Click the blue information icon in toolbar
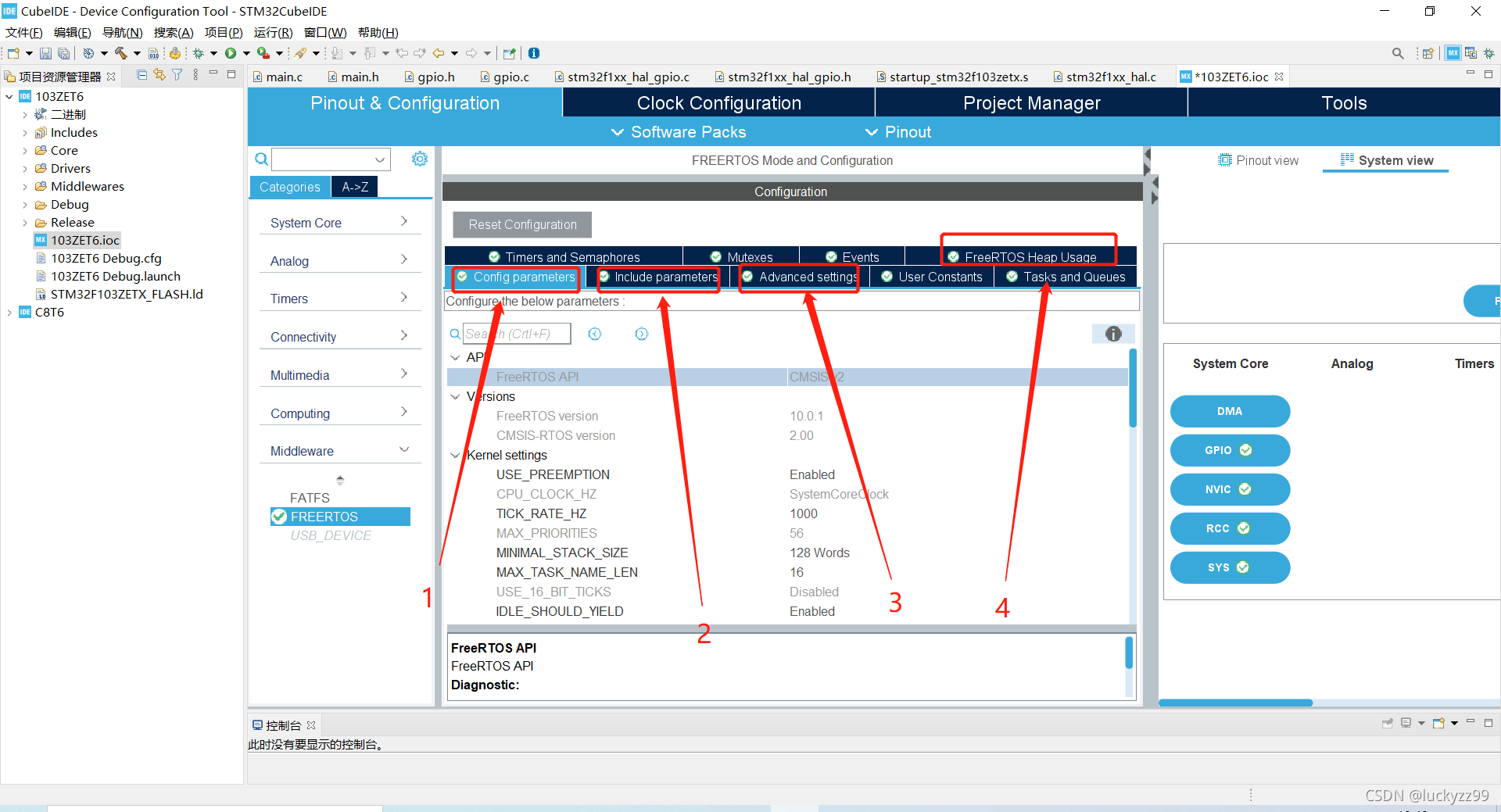 534,53
